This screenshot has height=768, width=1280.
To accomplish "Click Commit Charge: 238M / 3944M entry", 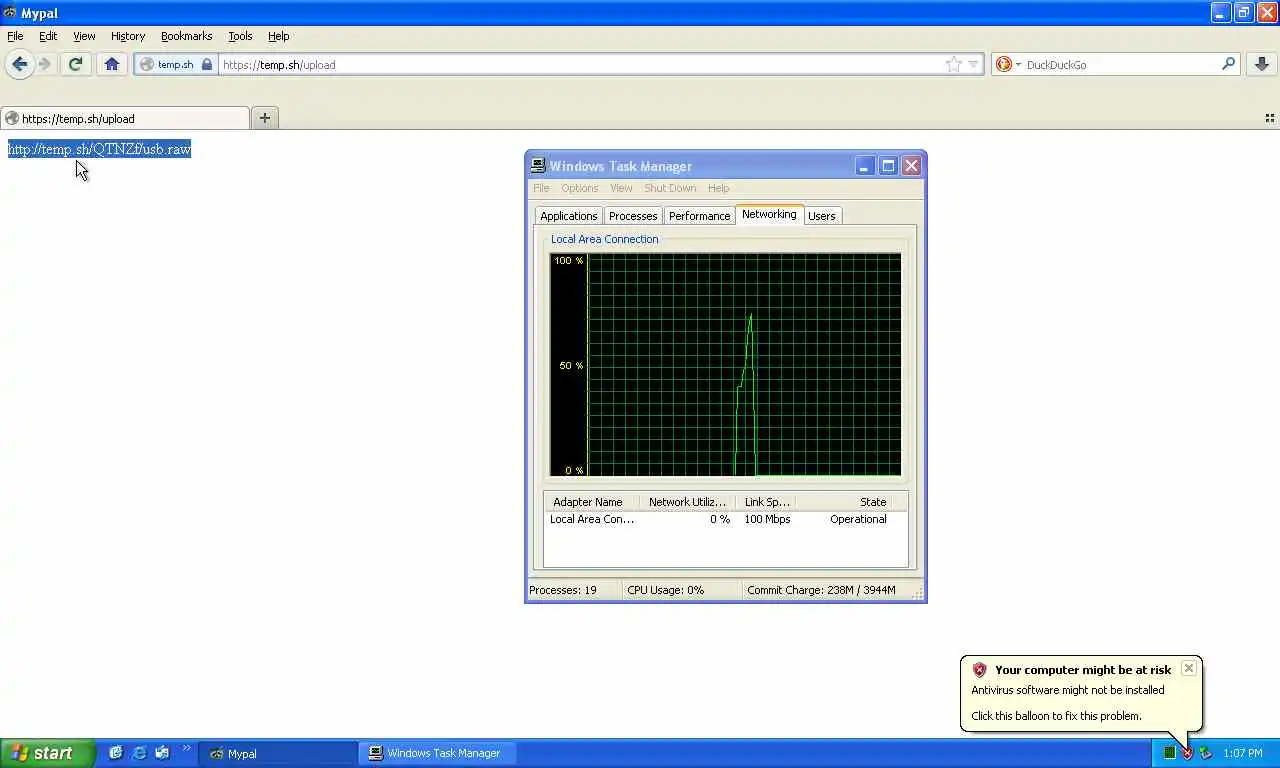I will tap(821, 590).
